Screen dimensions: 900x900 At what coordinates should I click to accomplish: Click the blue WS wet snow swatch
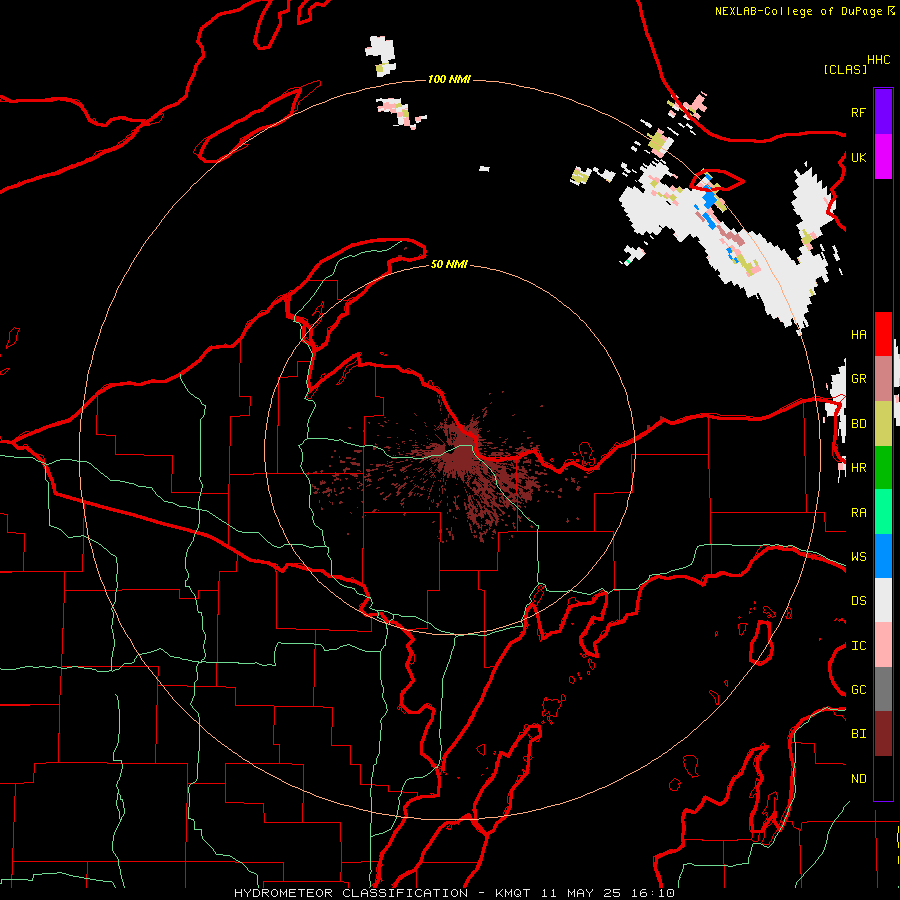point(883,556)
